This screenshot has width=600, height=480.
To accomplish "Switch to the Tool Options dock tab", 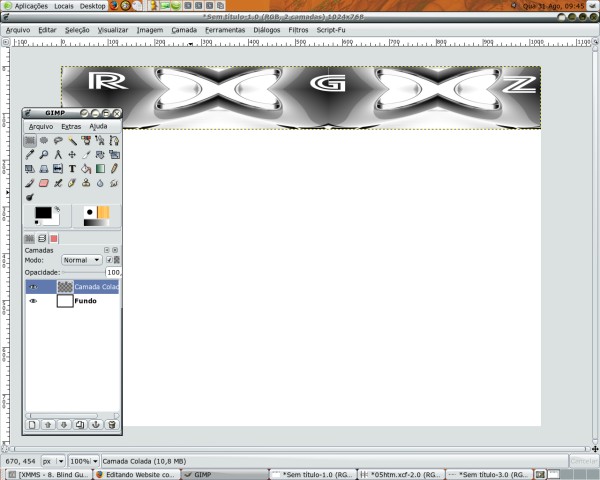I will point(29,238).
